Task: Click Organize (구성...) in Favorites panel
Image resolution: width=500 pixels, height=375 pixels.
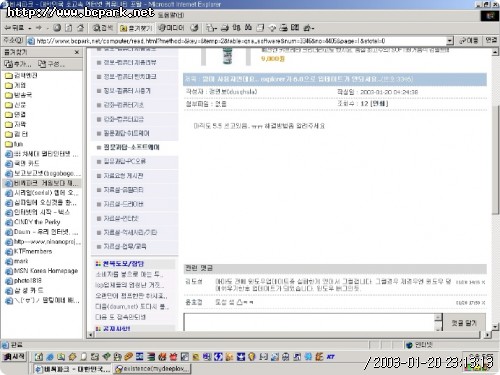Action: coord(51,63)
